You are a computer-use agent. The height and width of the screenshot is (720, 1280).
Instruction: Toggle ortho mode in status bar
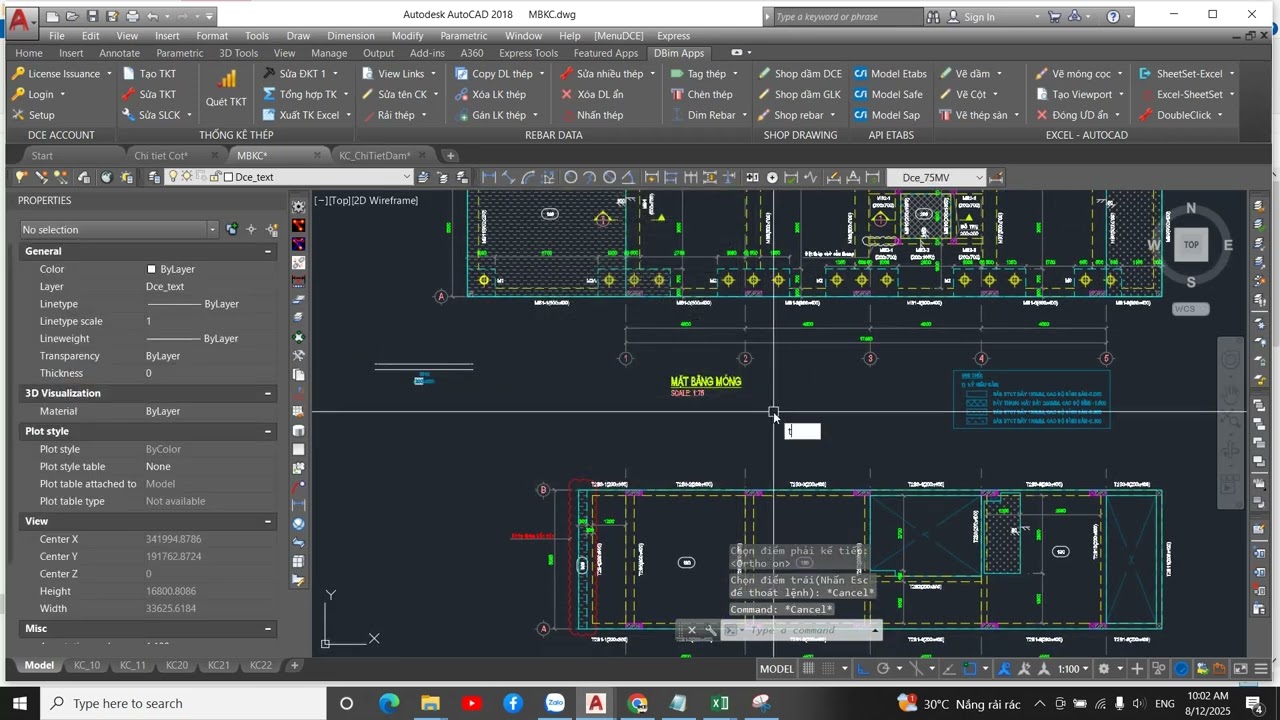(862, 669)
